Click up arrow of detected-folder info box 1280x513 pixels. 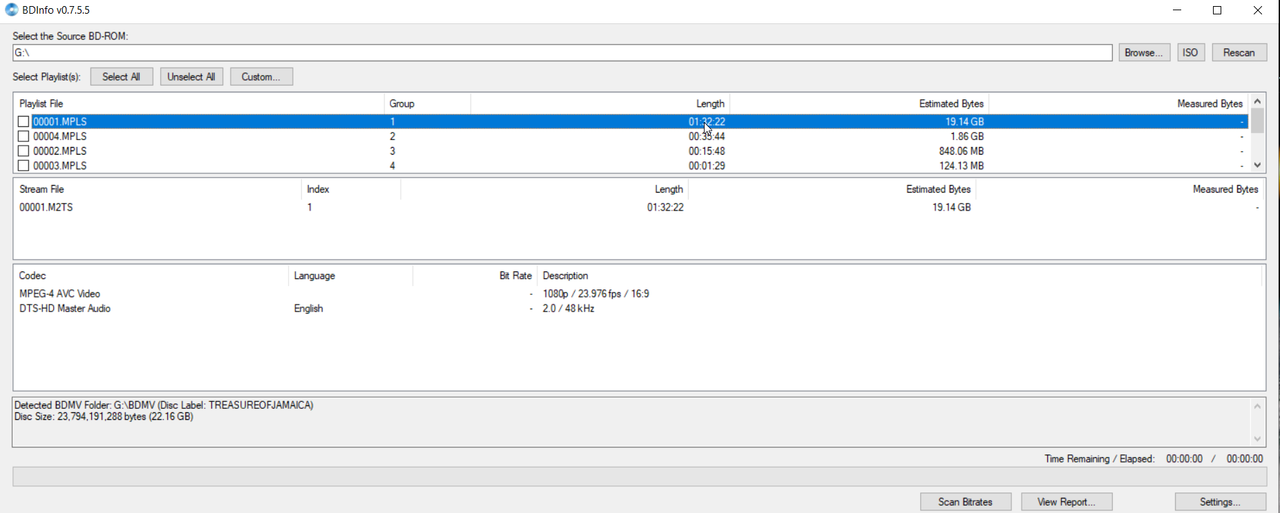[x=1258, y=406]
